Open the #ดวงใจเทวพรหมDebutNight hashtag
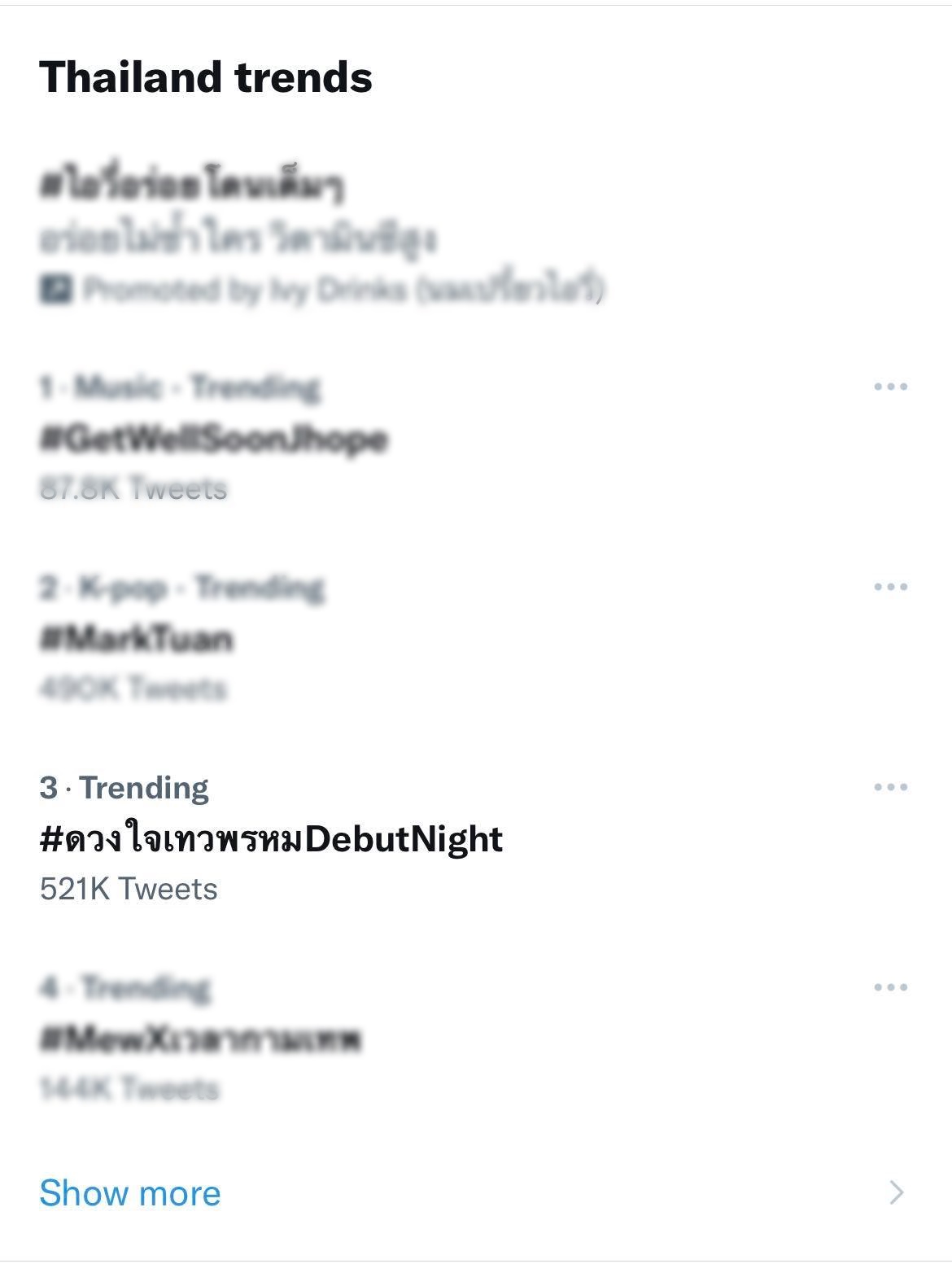Viewport: 952px width, 1264px height. pyautogui.click(x=271, y=839)
